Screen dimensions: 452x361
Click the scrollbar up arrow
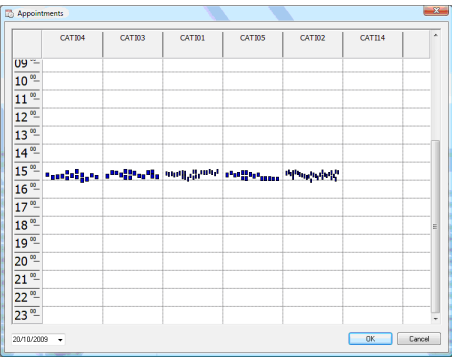[435, 35]
